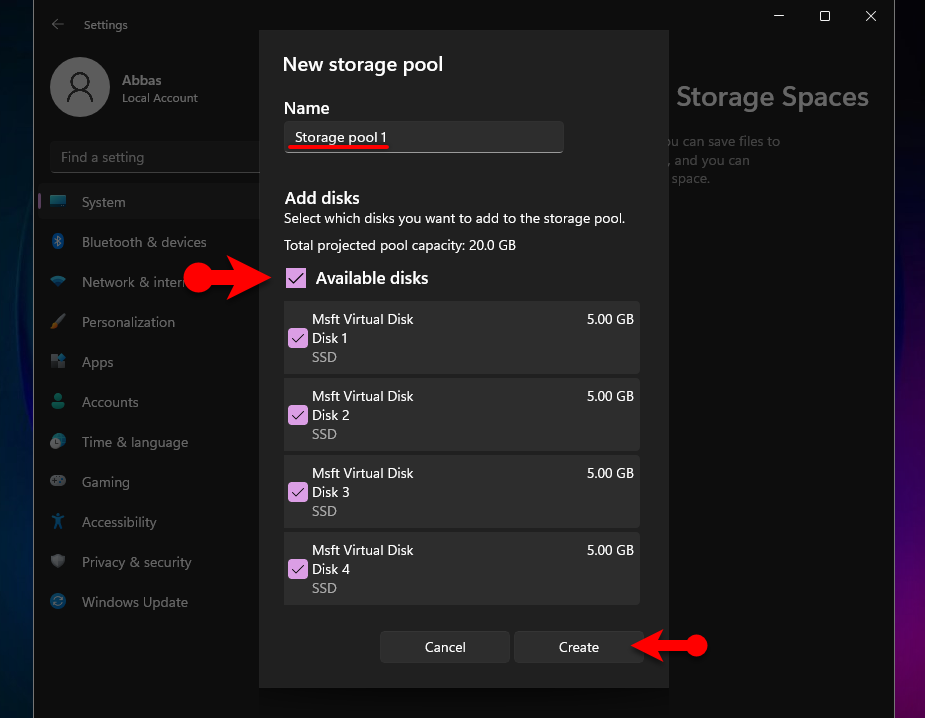This screenshot has height=718, width=925.
Task: Click the Accounts person icon
Action: 58,401
